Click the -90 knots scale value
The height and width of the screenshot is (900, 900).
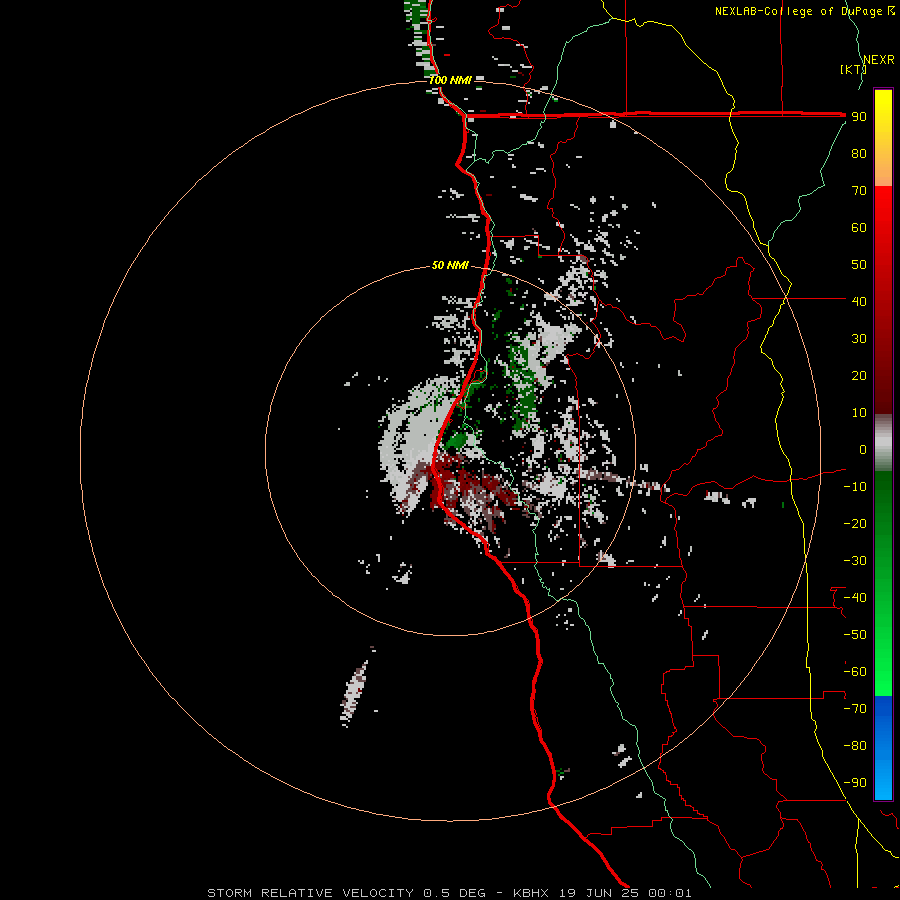pos(855,782)
